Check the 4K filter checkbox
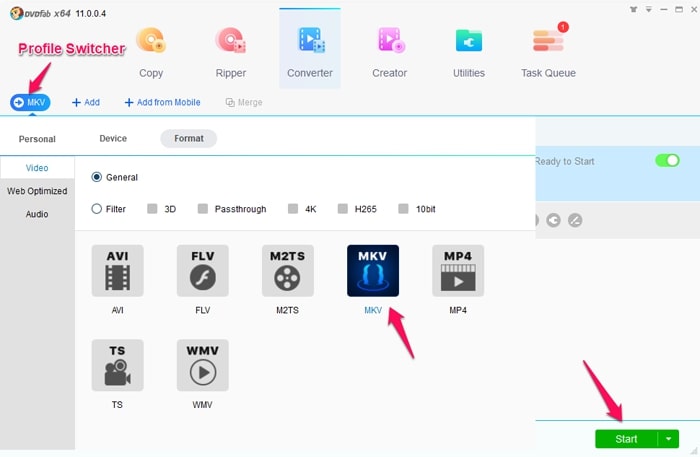Viewport: 700px width, 457px height. coord(293,208)
